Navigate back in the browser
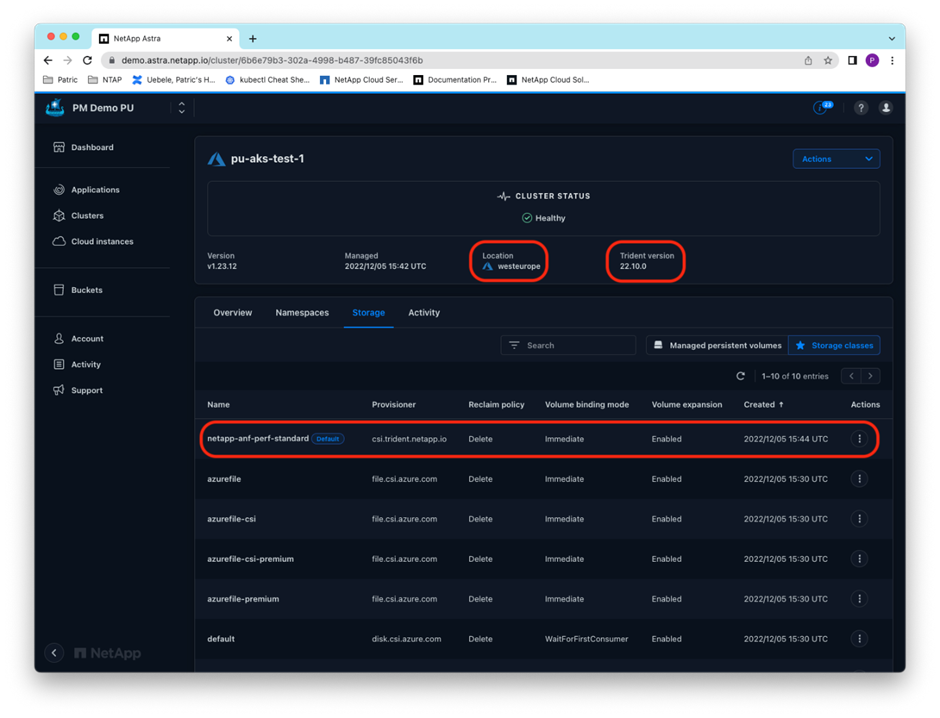 (48, 61)
